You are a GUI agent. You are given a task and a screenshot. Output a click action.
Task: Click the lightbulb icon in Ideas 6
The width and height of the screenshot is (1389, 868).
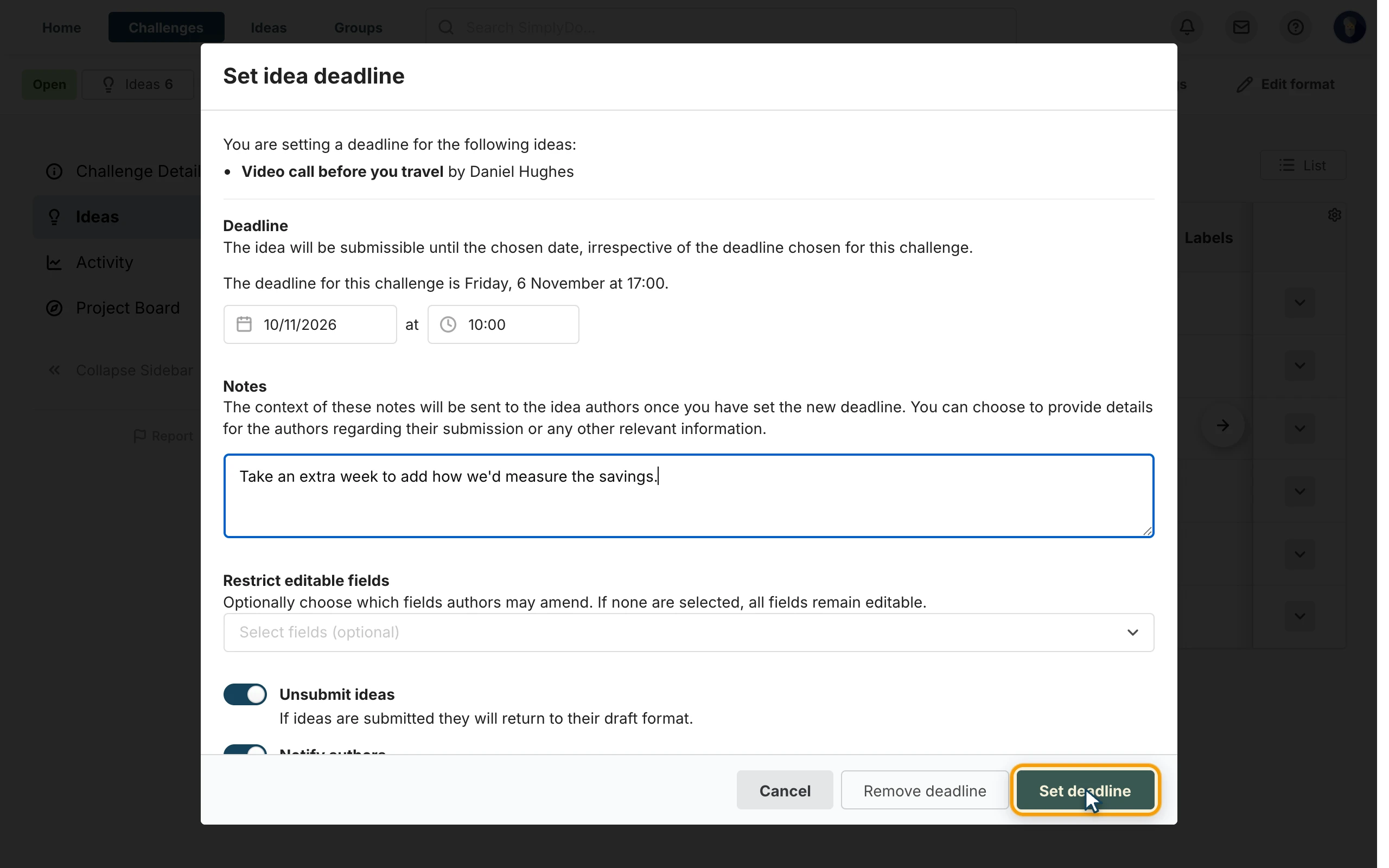pyautogui.click(x=108, y=85)
